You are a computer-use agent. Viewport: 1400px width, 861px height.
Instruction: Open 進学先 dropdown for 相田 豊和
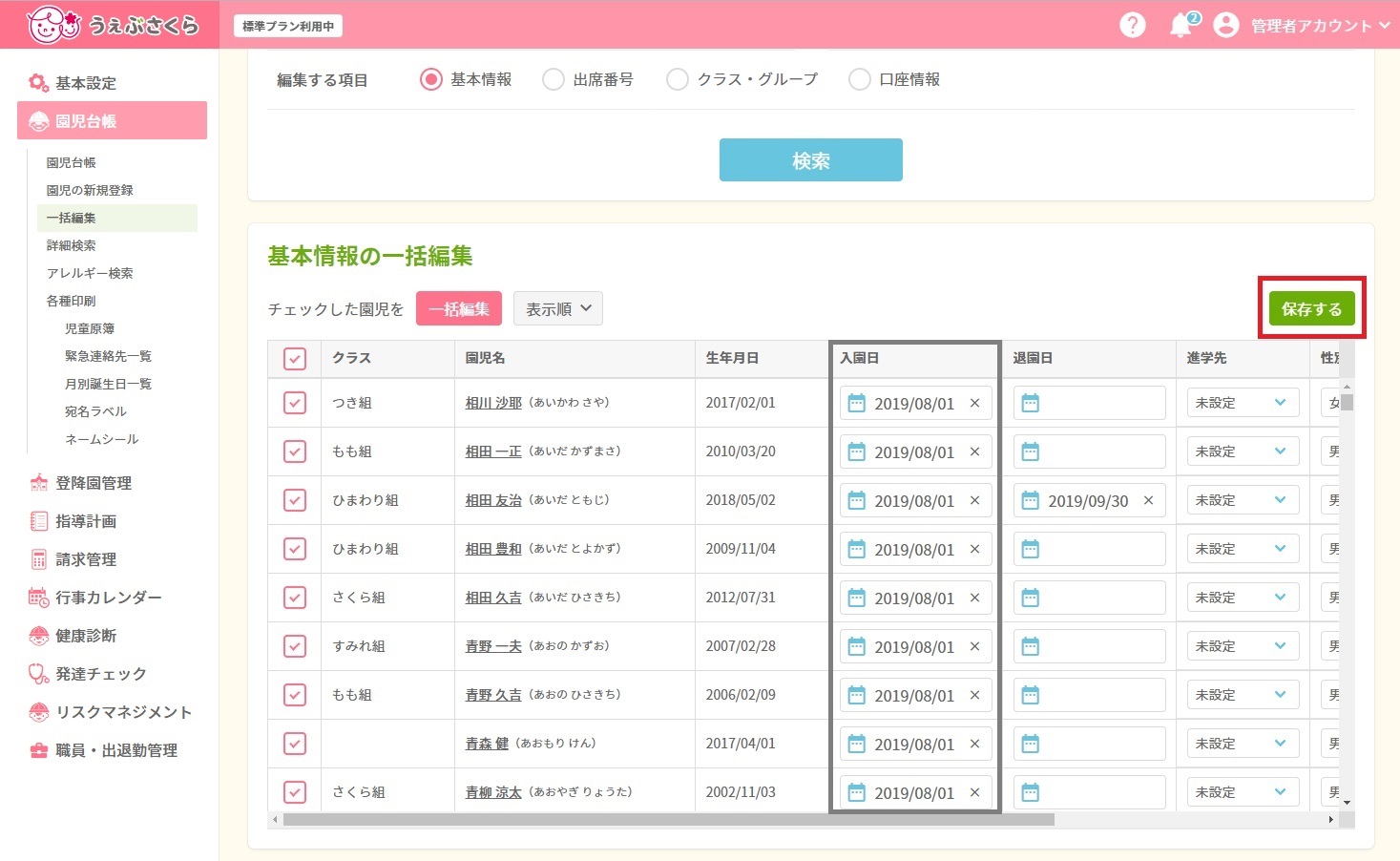click(x=1243, y=549)
